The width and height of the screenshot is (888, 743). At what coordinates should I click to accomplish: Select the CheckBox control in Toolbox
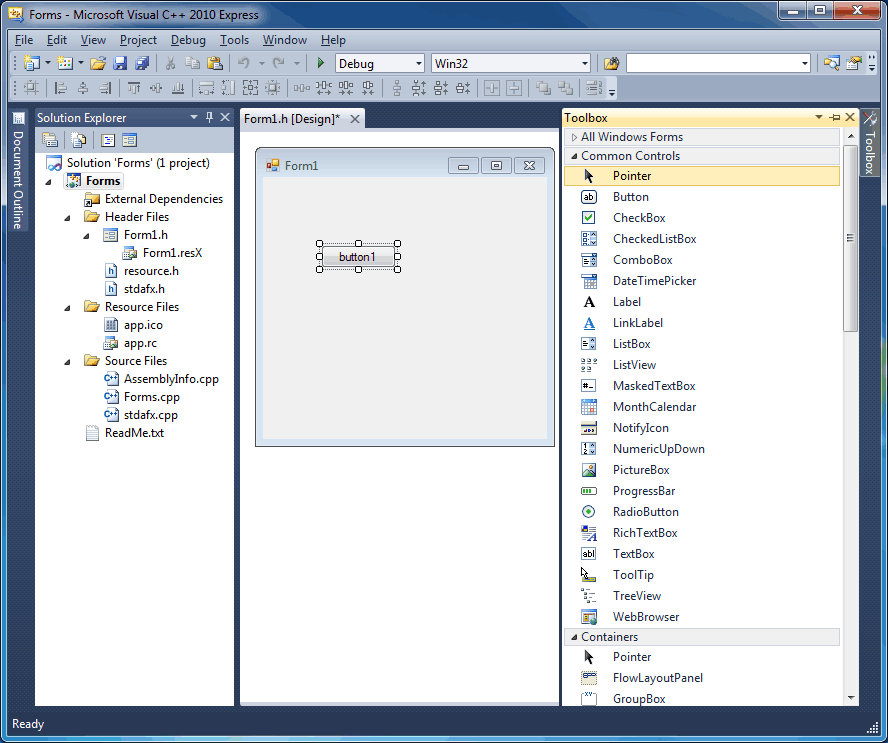pos(702,217)
